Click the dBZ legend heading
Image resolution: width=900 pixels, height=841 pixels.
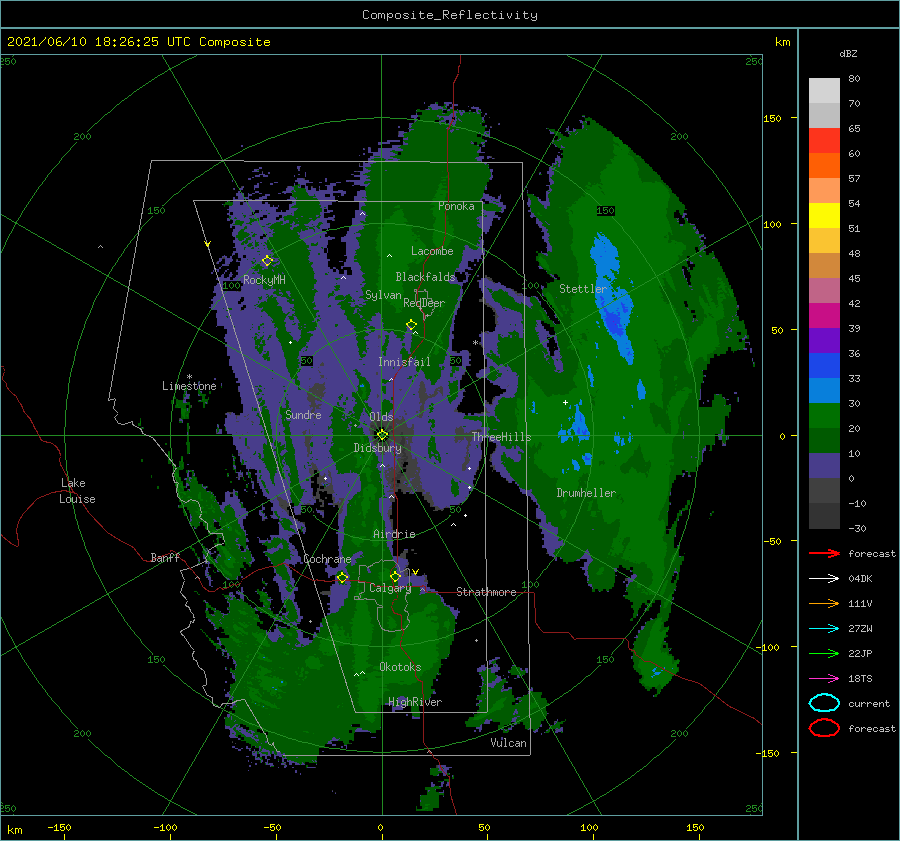click(x=848, y=53)
